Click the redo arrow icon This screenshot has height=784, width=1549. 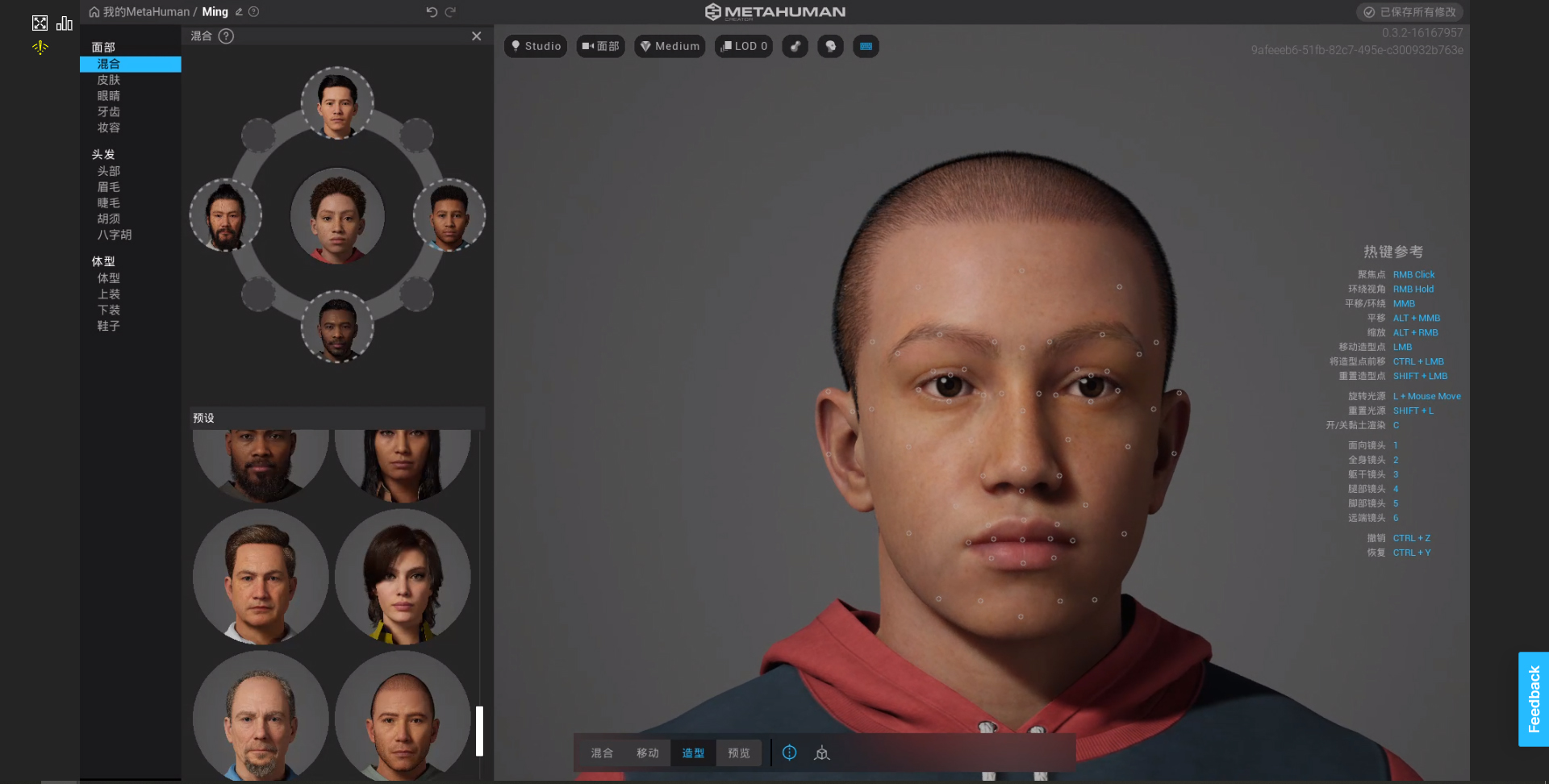[x=450, y=12]
